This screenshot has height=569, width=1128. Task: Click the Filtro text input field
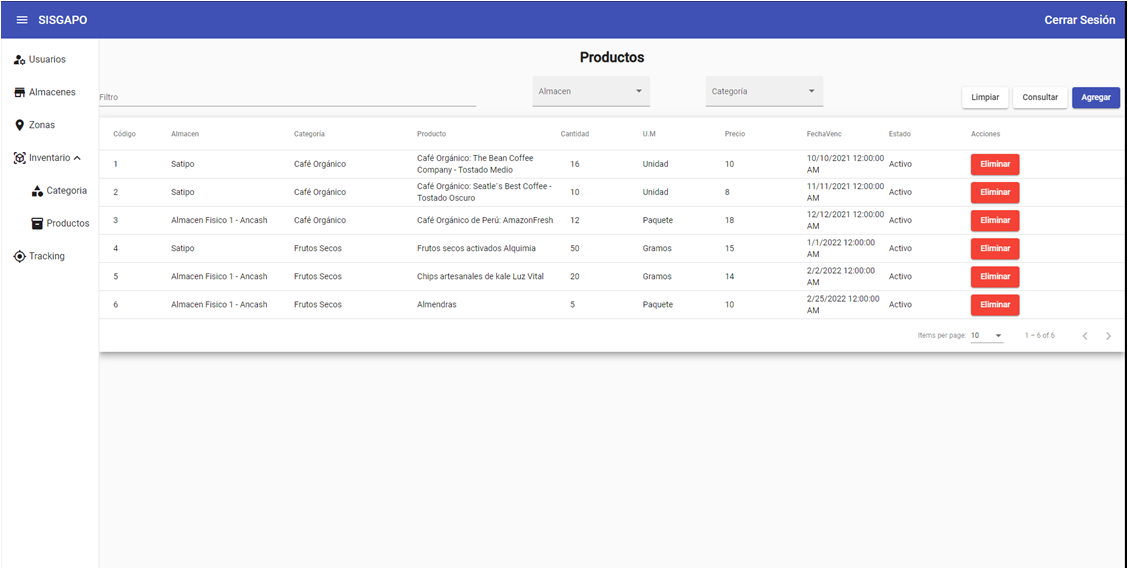pos(287,98)
